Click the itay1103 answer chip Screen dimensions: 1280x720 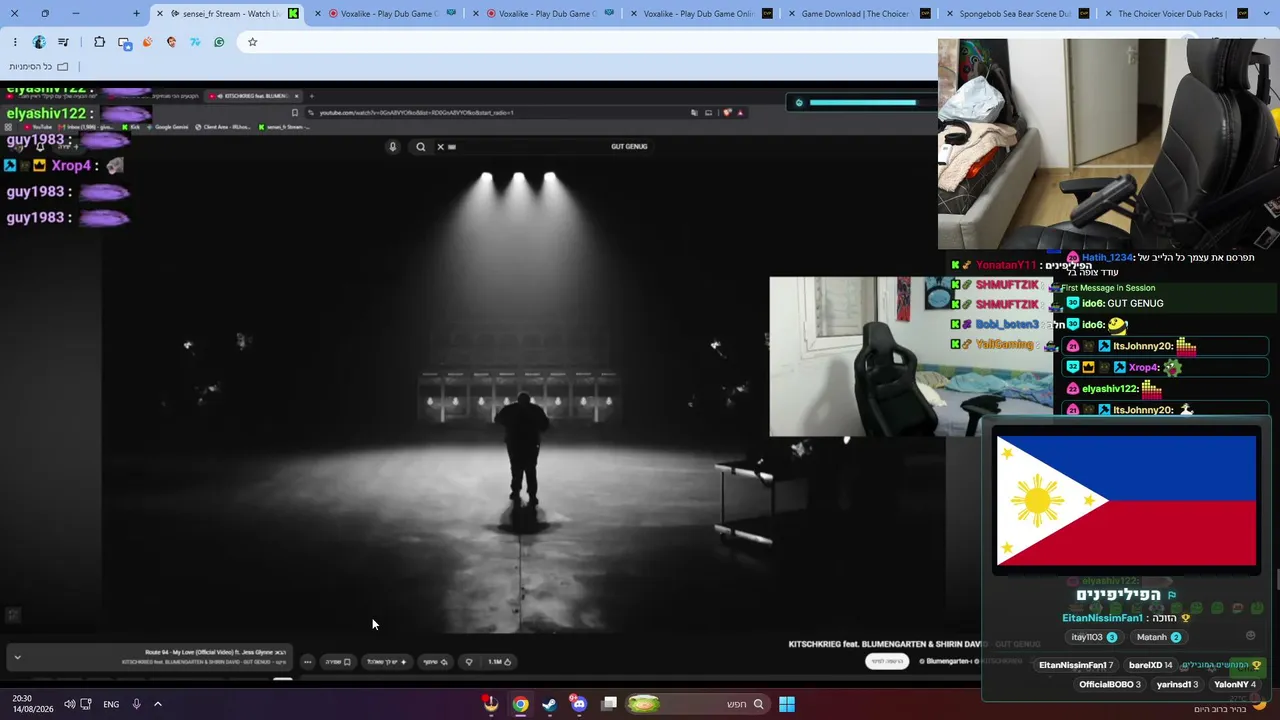[x=1094, y=637]
